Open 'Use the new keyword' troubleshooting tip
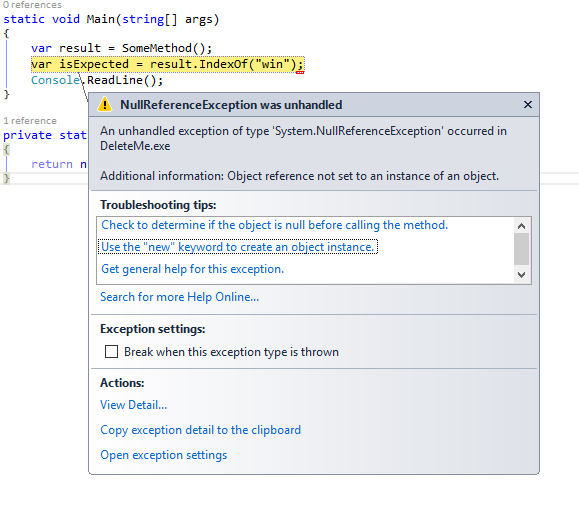This screenshot has width=579, height=508. coord(237,247)
